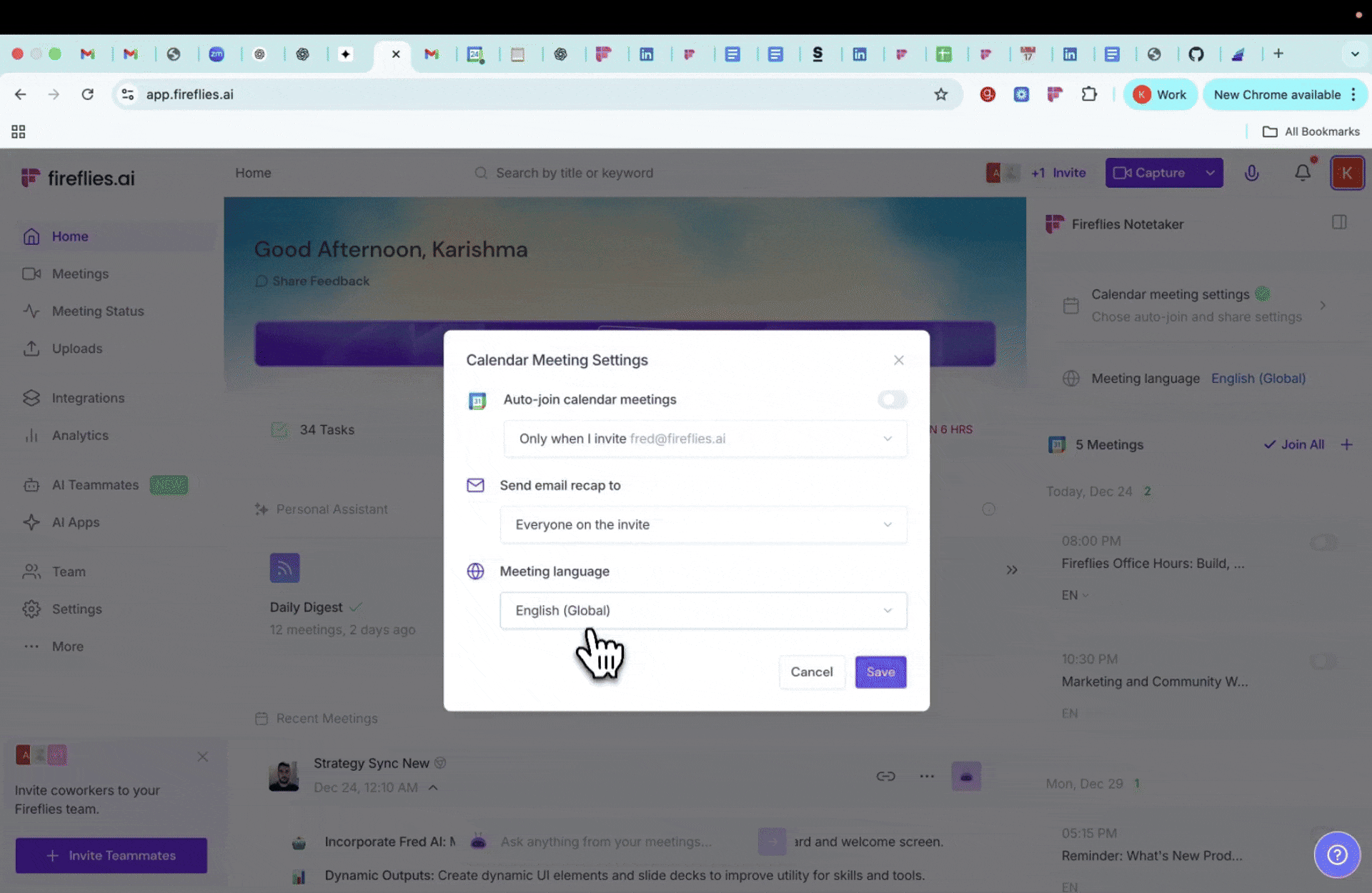The image size is (1372, 893).
Task: Toggle auto-join for 10:30 PM meeting
Action: [x=1323, y=661]
